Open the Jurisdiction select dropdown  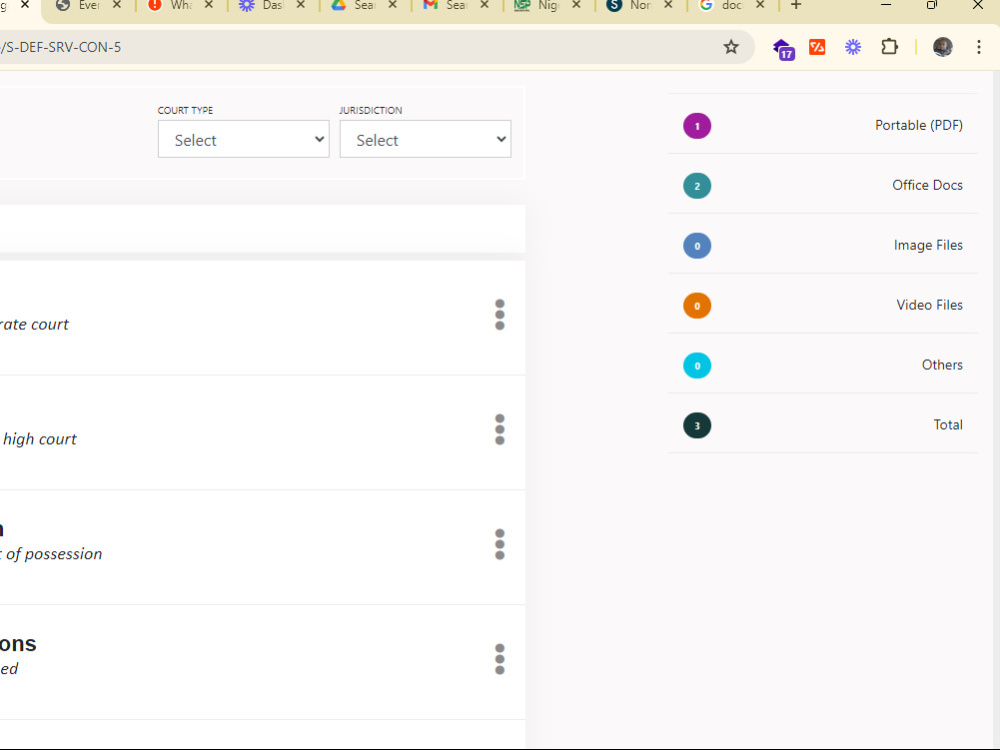pyautogui.click(x=425, y=139)
